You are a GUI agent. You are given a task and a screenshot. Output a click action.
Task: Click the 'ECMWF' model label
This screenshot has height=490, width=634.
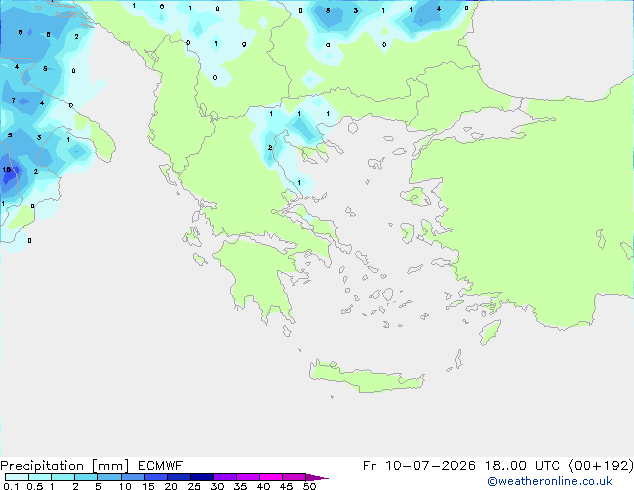(161, 466)
